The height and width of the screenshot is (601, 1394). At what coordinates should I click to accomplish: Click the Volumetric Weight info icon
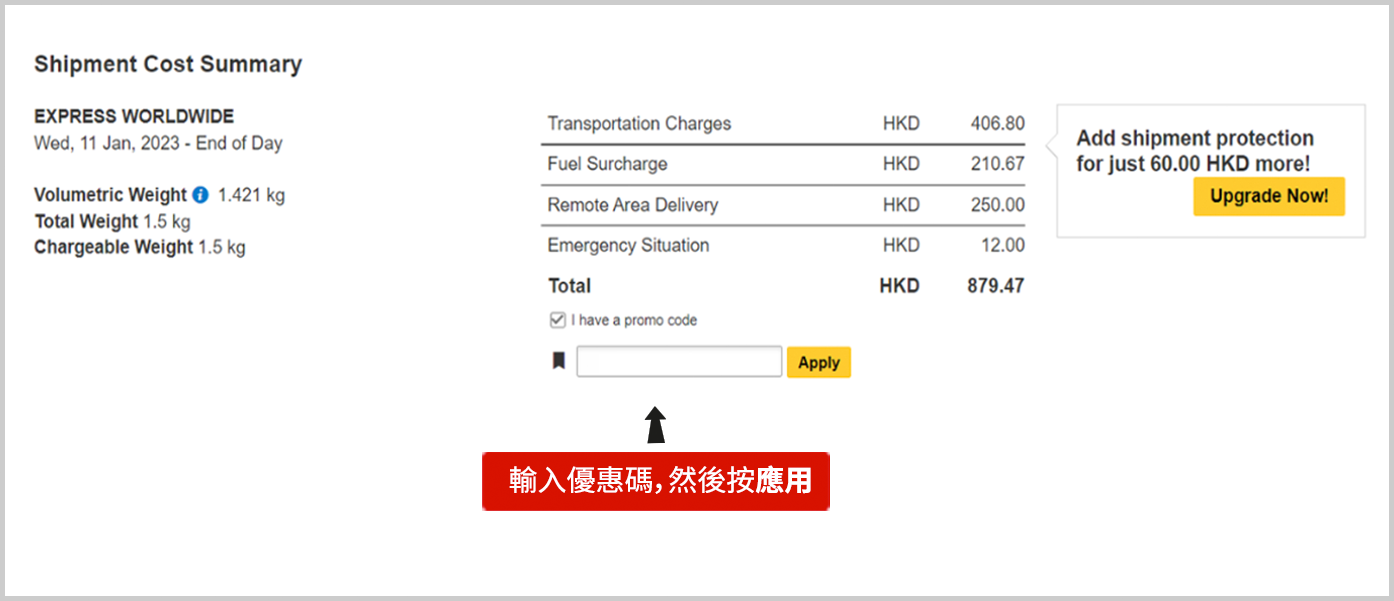tap(200, 195)
